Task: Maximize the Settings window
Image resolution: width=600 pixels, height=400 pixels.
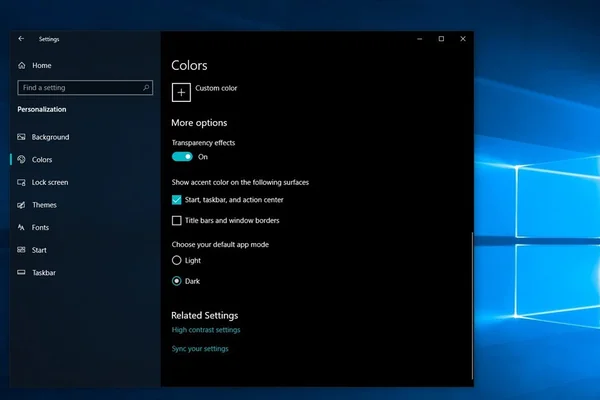Action: 441,39
